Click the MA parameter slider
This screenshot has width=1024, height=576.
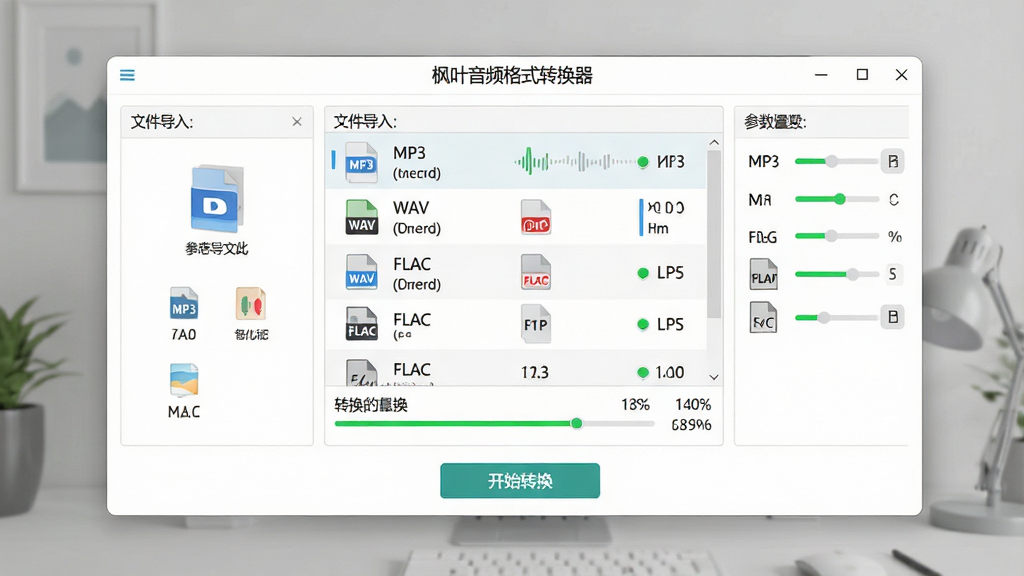coord(837,199)
